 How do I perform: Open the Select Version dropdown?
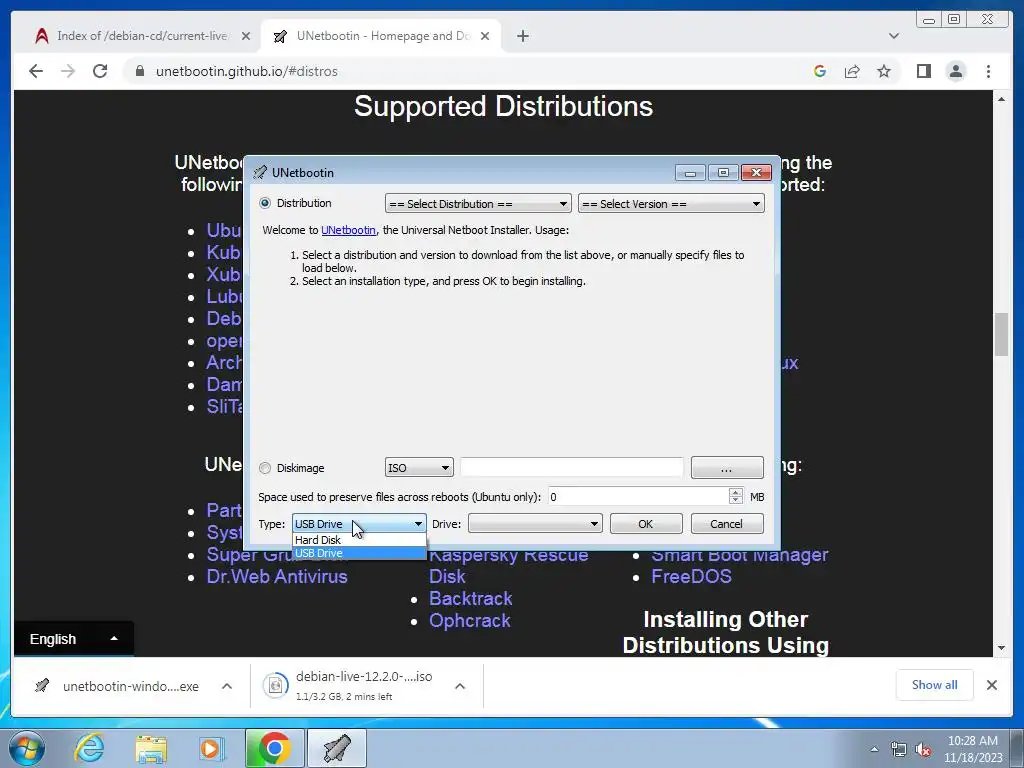(x=671, y=204)
